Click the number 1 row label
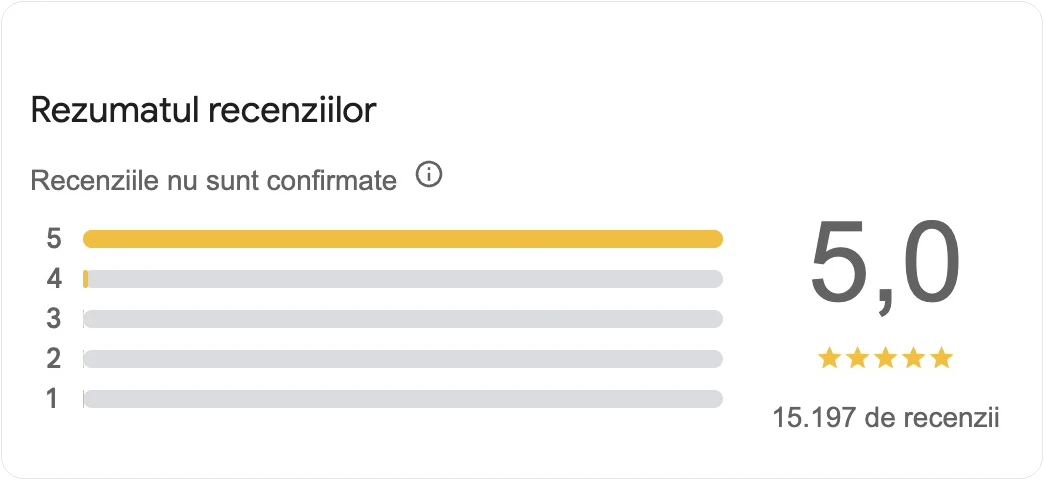The width and height of the screenshot is (1044, 480). coord(53,398)
